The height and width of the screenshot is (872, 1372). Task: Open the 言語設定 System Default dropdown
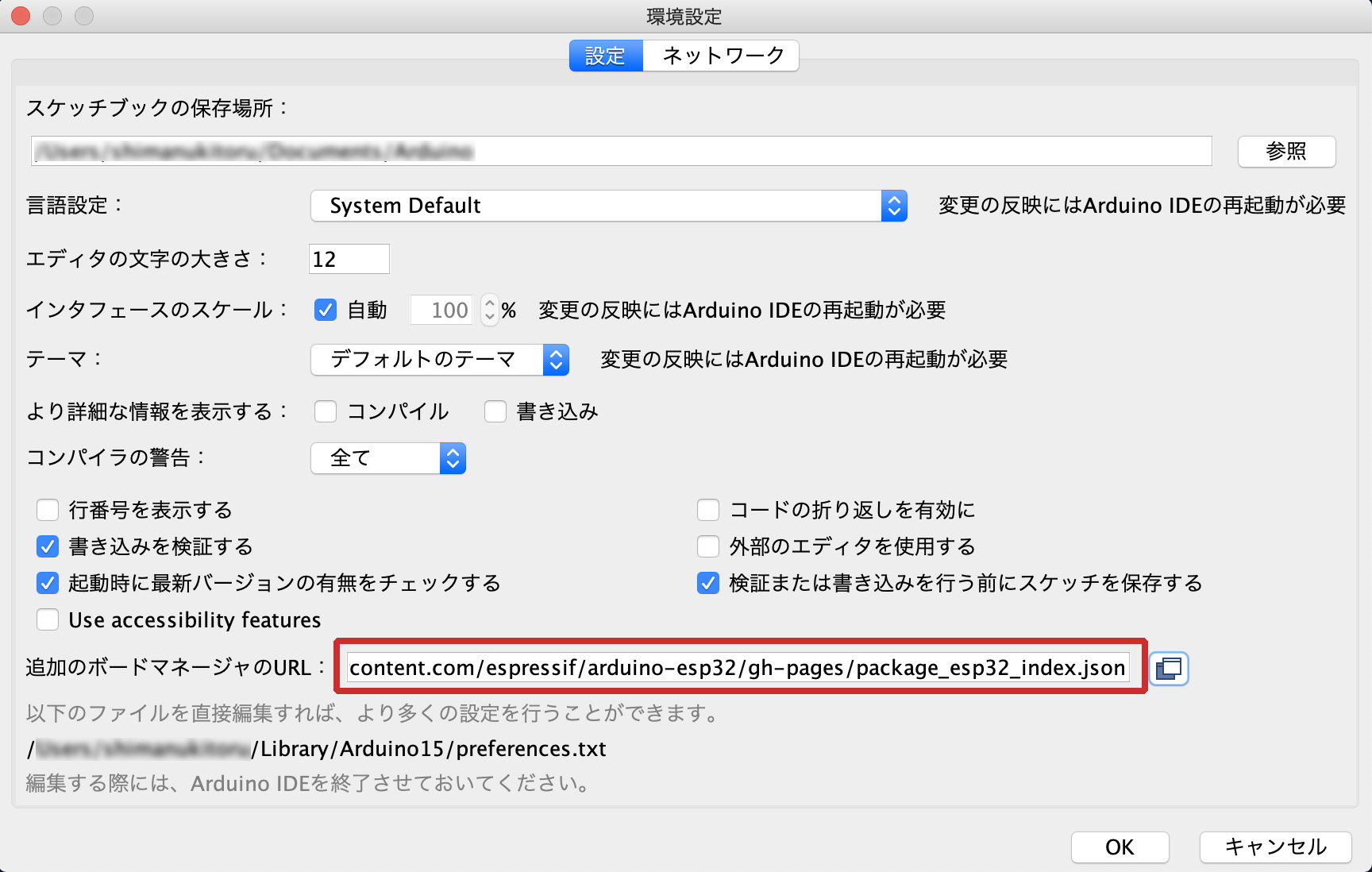pos(608,206)
